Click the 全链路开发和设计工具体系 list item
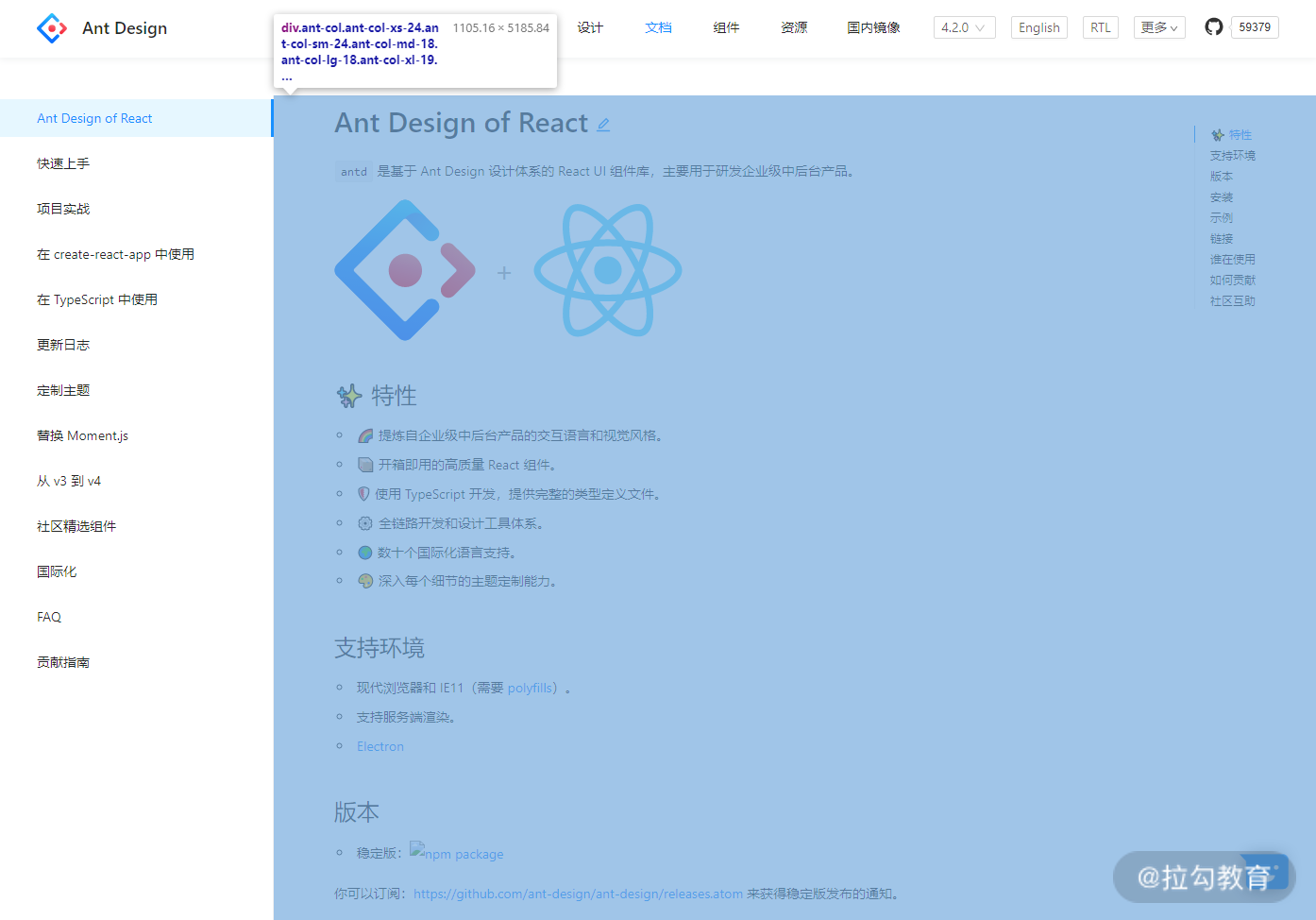The width and height of the screenshot is (1316, 920). tap(461, 523)
